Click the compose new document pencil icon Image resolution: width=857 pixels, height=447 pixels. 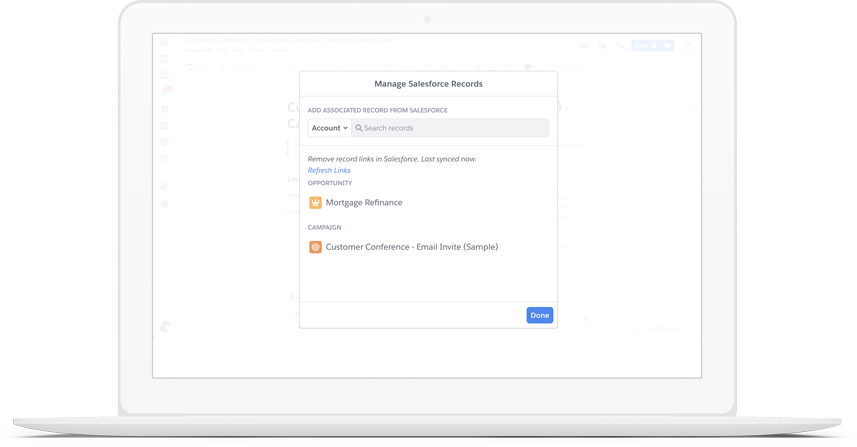tap(688, 46)
